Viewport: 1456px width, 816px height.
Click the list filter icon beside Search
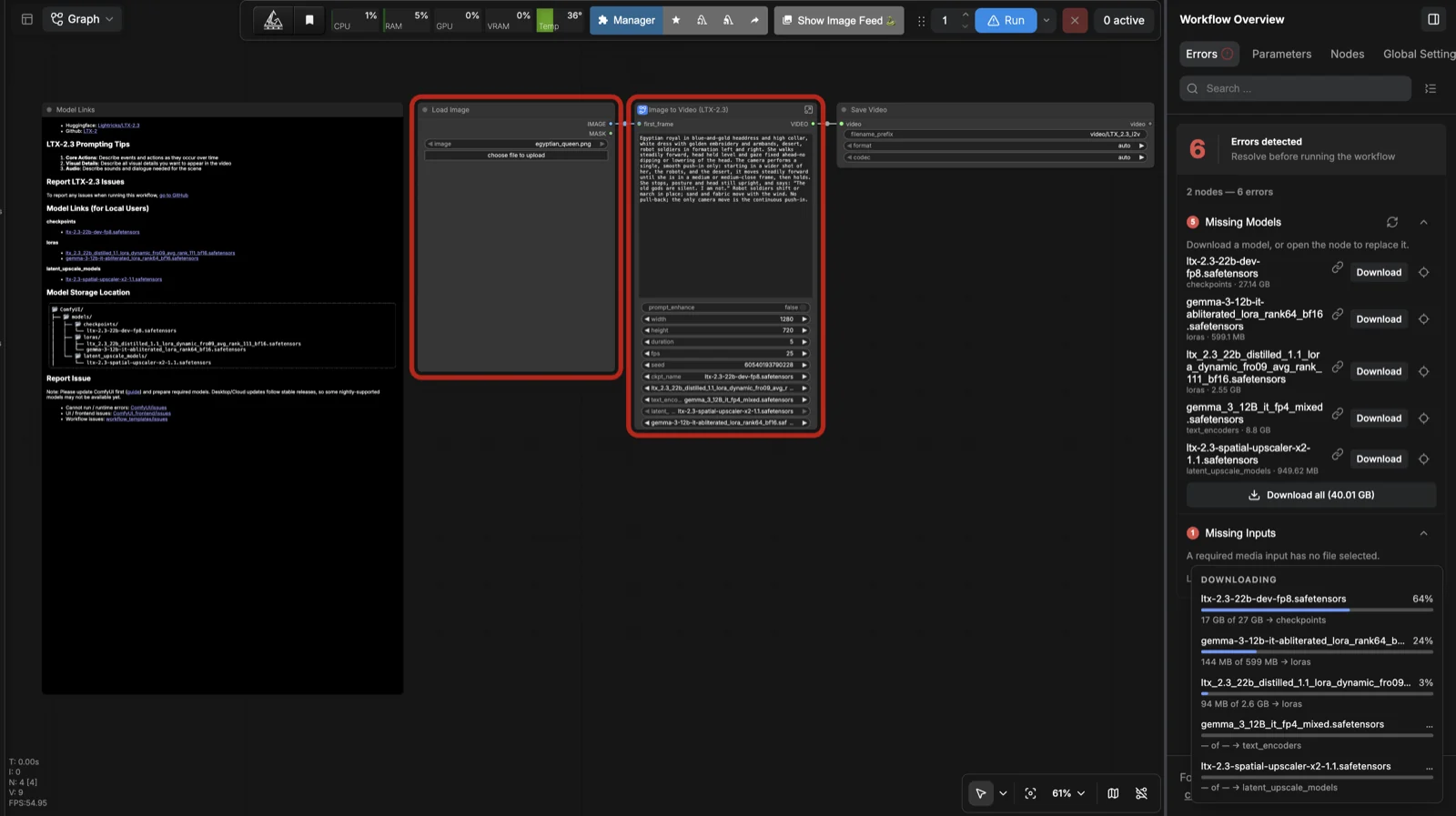pos(1431,88)
